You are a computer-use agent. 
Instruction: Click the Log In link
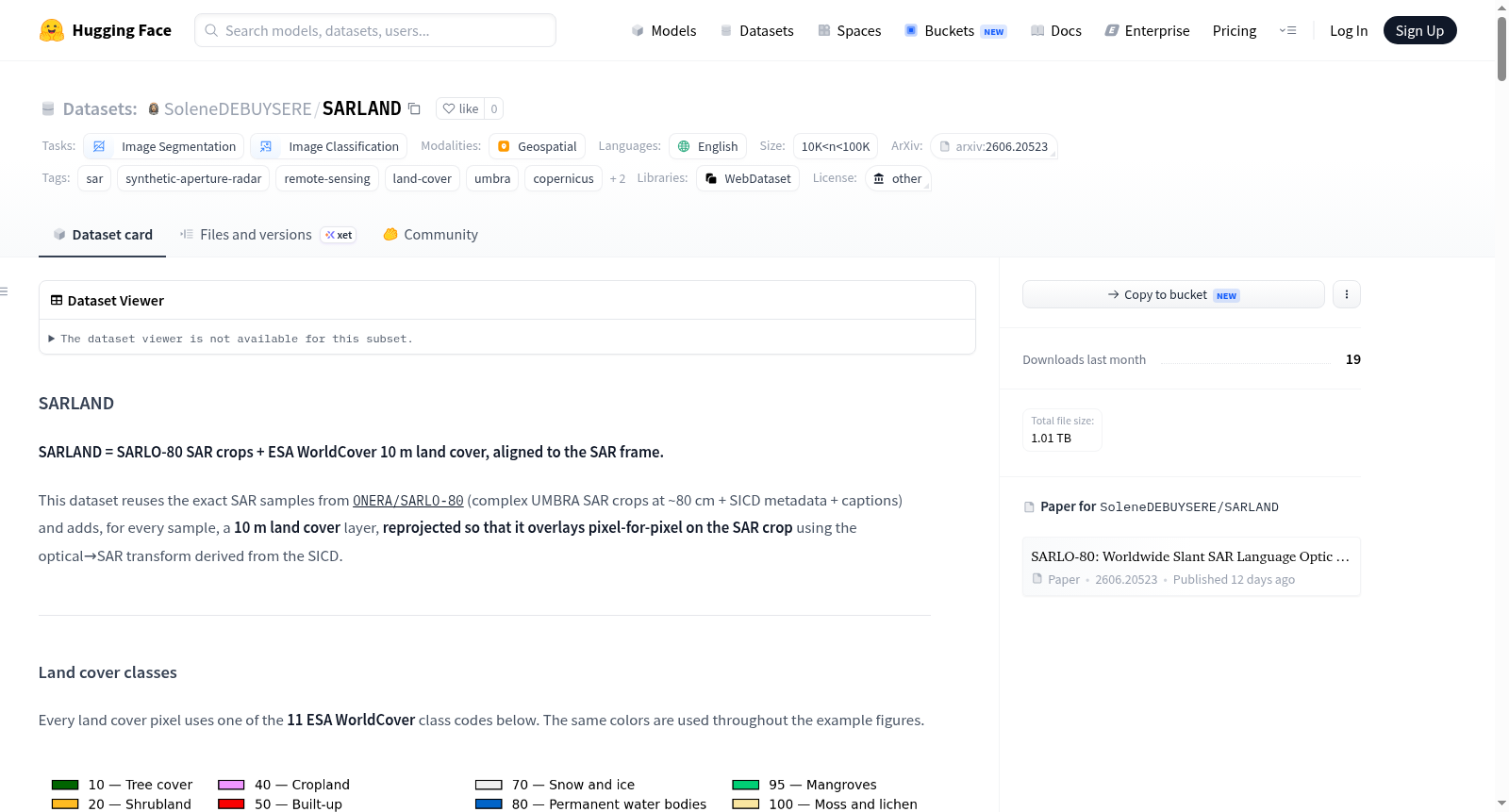[1349, 30]
